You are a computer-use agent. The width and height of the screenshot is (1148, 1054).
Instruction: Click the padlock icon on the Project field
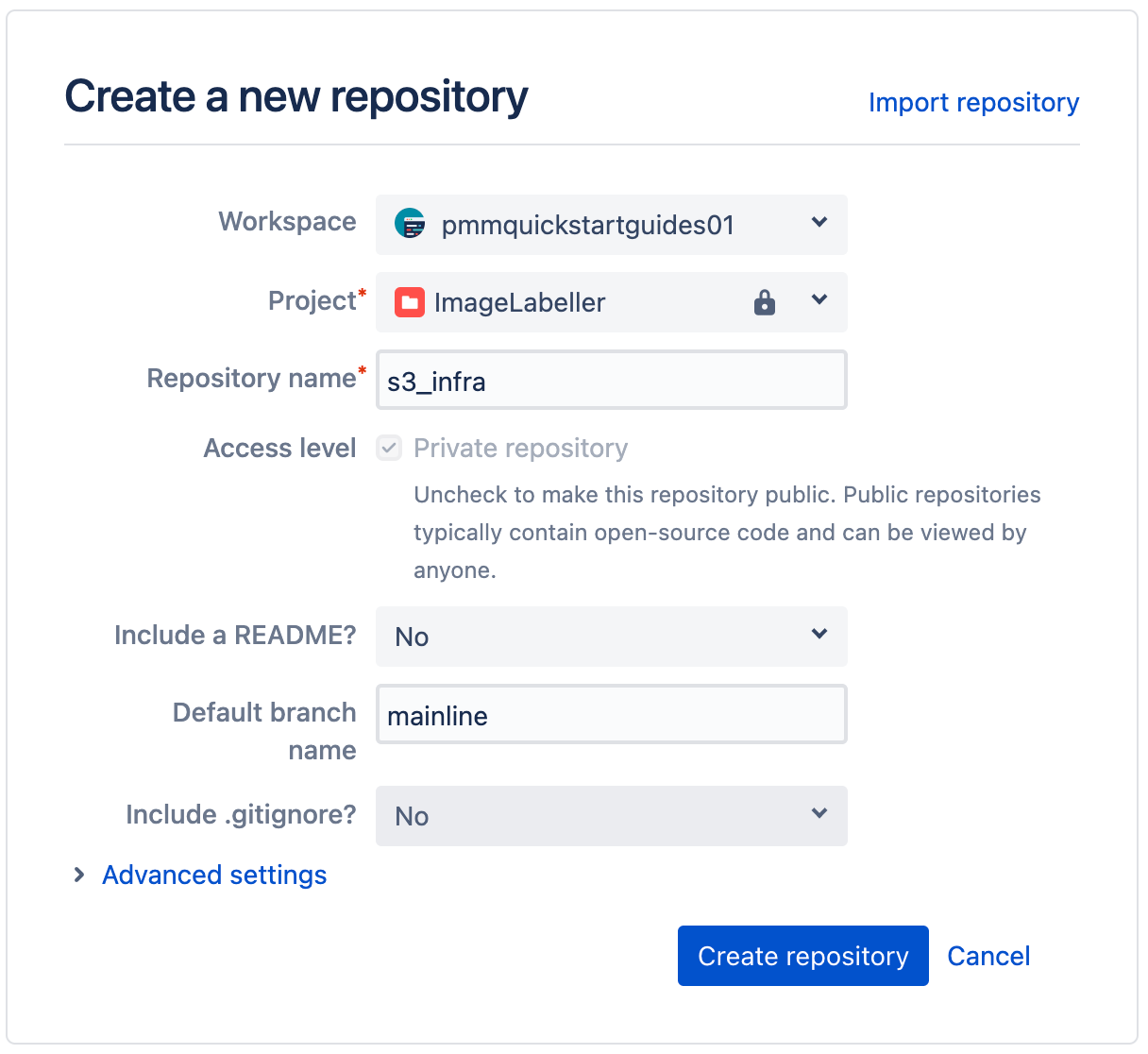764,301
